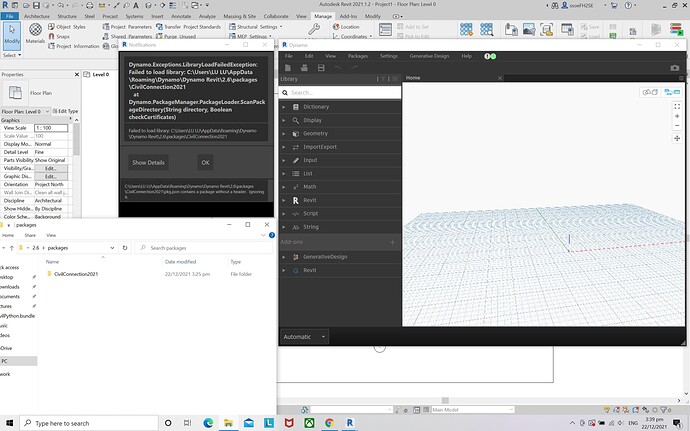Expand Structural Settings dropdown
The width and height of the screenshot is (690, 431).
pos(256,27)
